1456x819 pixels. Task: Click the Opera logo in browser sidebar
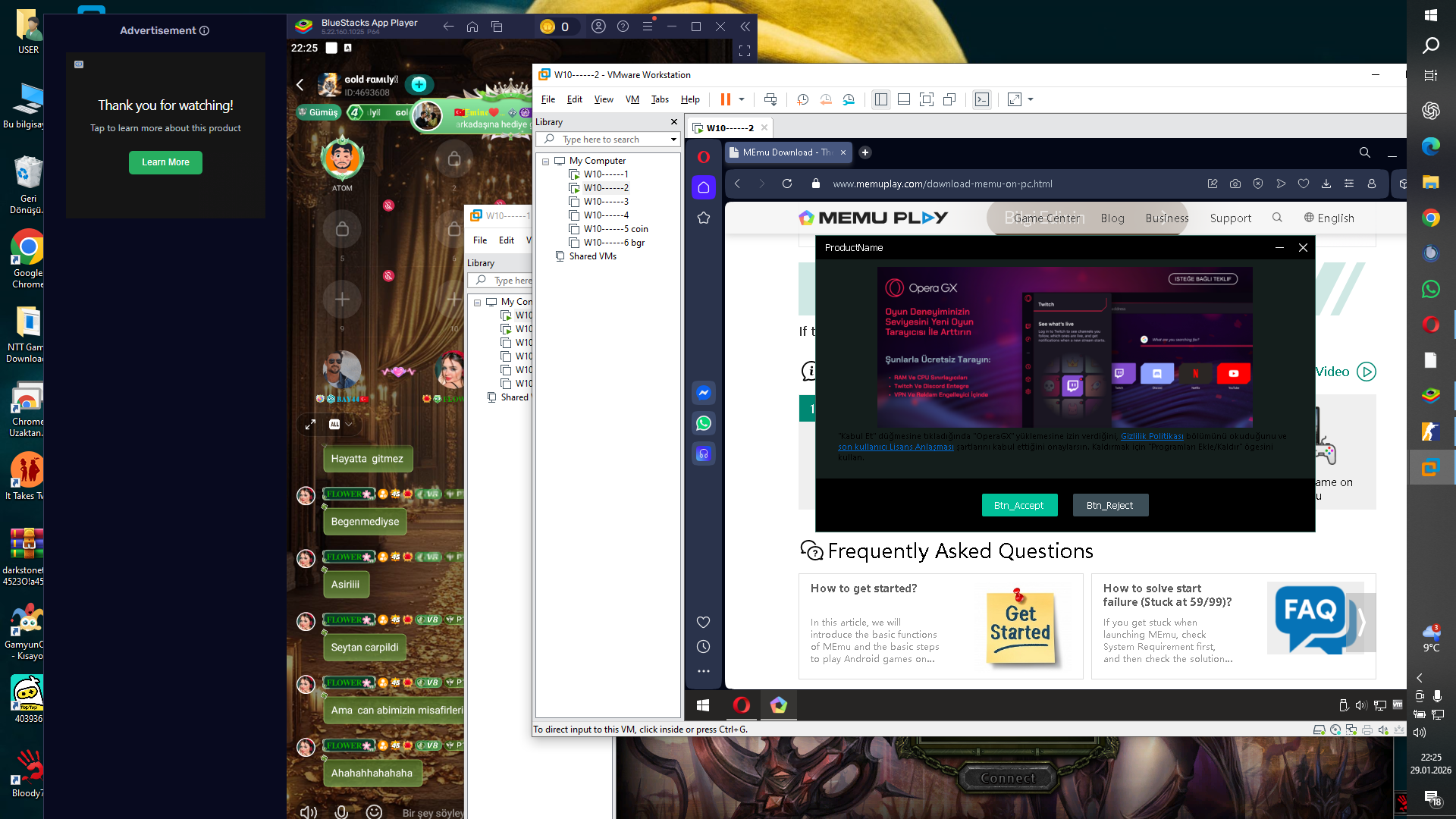tap(704, 157)
